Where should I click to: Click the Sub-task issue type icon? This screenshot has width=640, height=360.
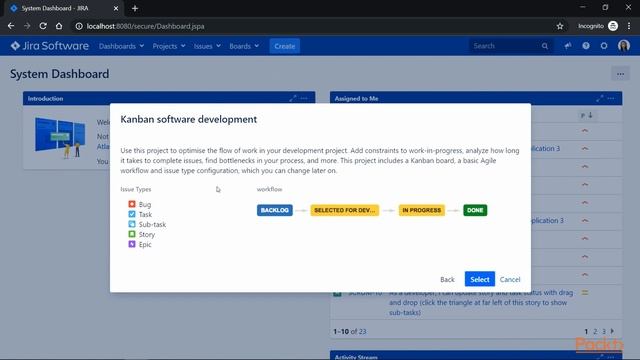132,224
